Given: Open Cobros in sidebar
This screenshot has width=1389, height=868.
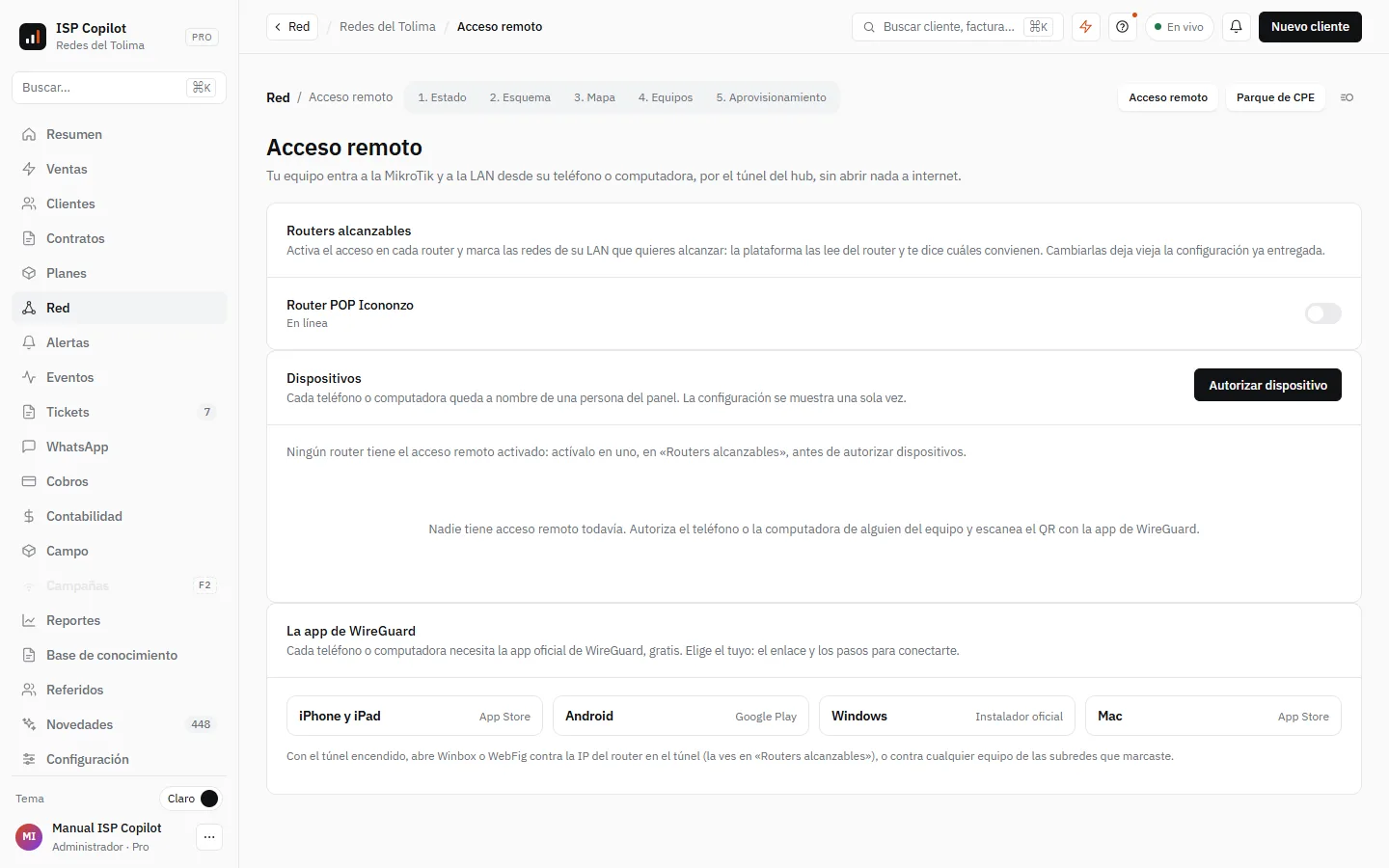Looking at the screenshot, I should point(120,481).
